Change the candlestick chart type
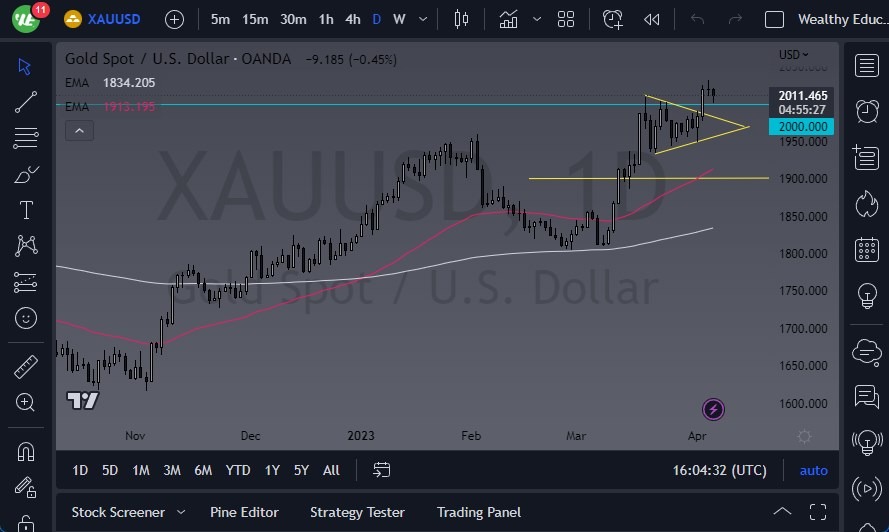The width and height of the screenshot is (889, 532). [x=461, y=19]
